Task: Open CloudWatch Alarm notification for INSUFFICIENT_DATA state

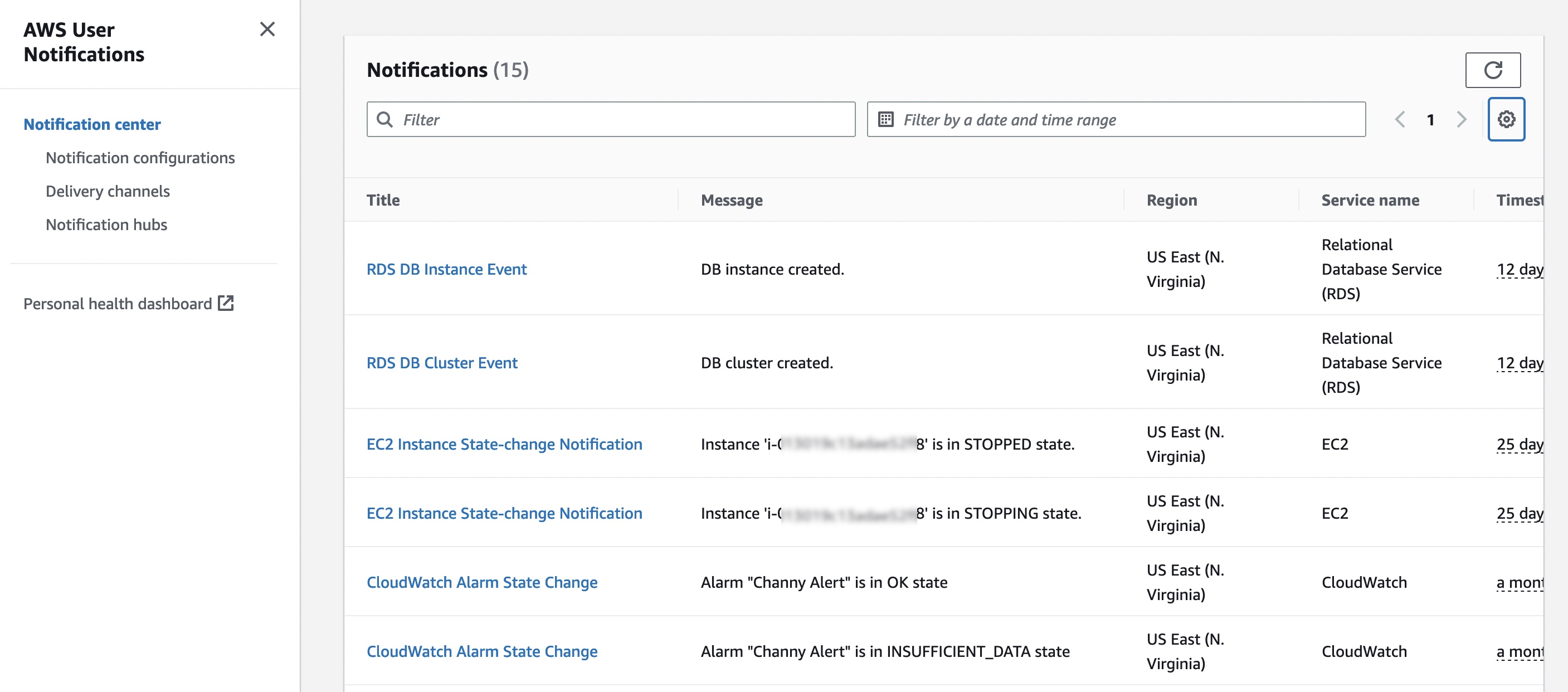Action: point(481,651)
